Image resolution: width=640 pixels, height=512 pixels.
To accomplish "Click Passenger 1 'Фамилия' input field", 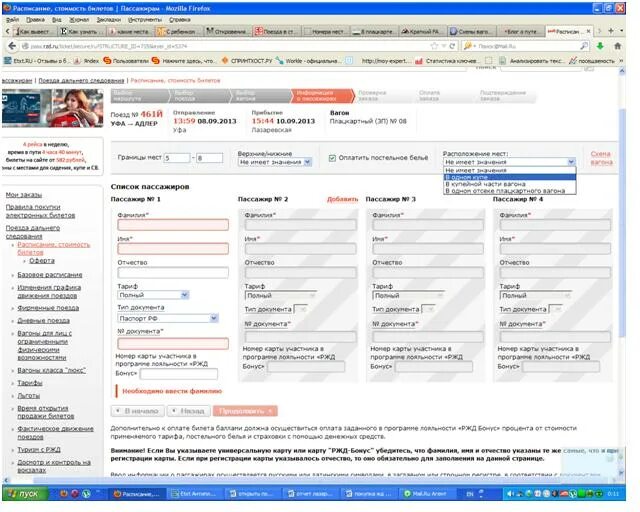I will pos(173,225).
